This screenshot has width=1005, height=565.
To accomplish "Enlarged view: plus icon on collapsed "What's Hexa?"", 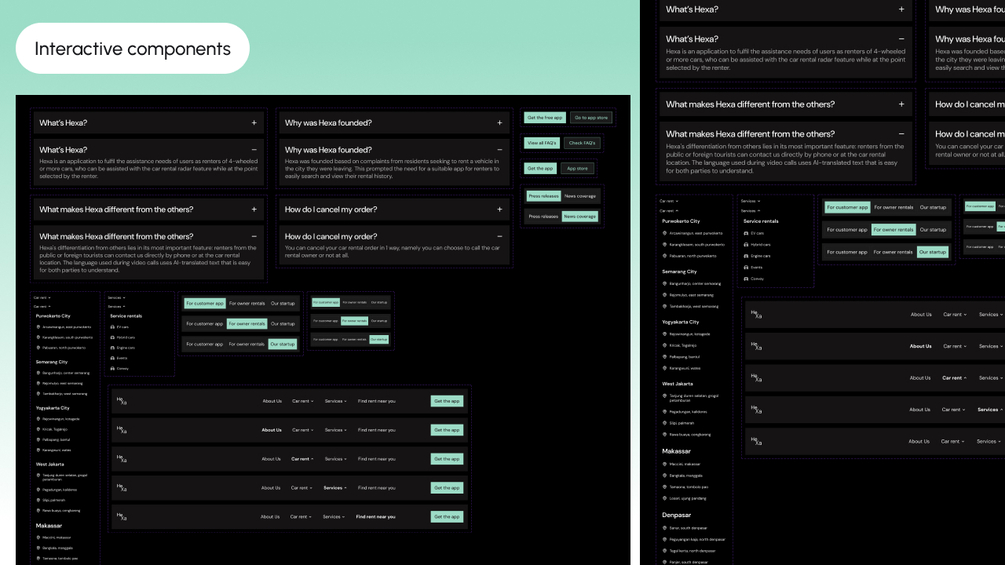I will click(901, 9).
